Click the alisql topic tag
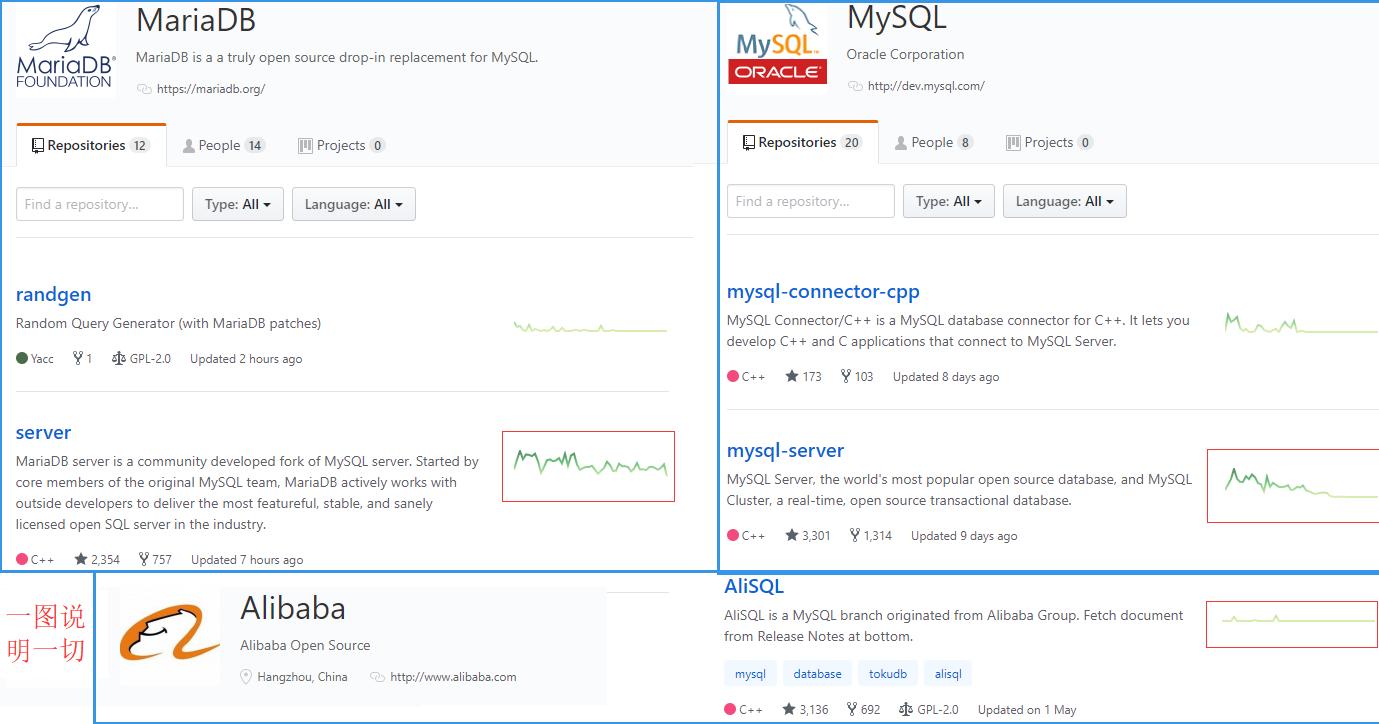The image size is (1379, 724). (948, 674)
